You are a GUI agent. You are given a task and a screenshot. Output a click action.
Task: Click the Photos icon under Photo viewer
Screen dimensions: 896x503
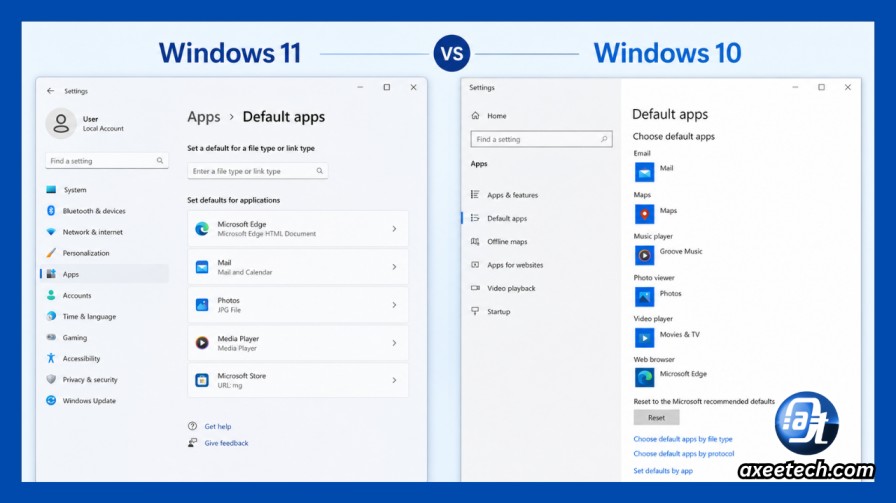click(644, 297)
